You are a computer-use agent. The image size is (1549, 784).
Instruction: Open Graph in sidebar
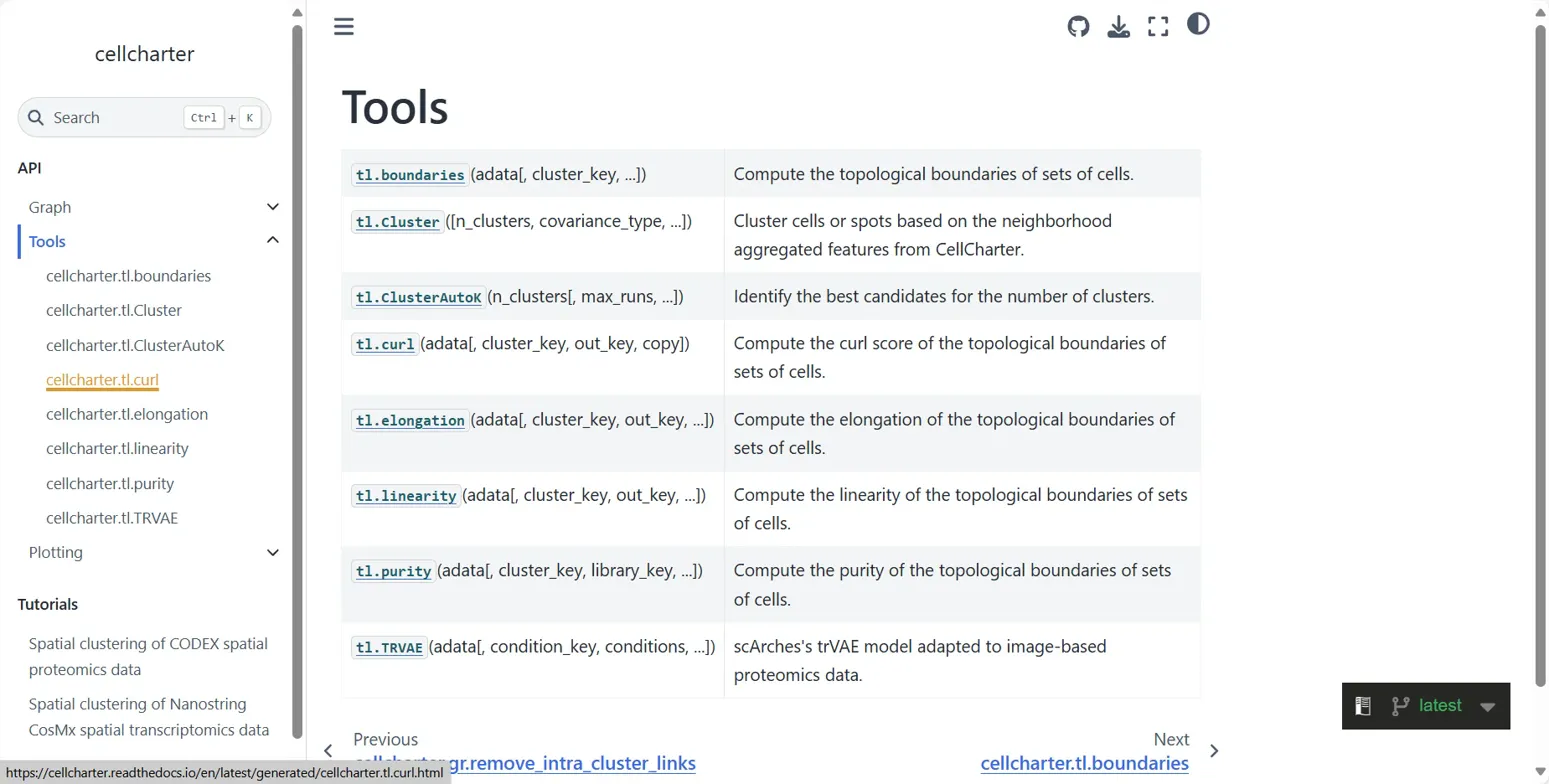(50, 207)
